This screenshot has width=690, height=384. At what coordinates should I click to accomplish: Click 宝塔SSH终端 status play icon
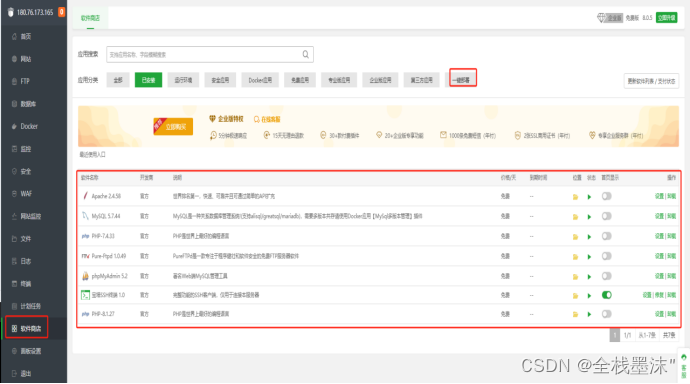pyautogui.click(x=589, y=296)
